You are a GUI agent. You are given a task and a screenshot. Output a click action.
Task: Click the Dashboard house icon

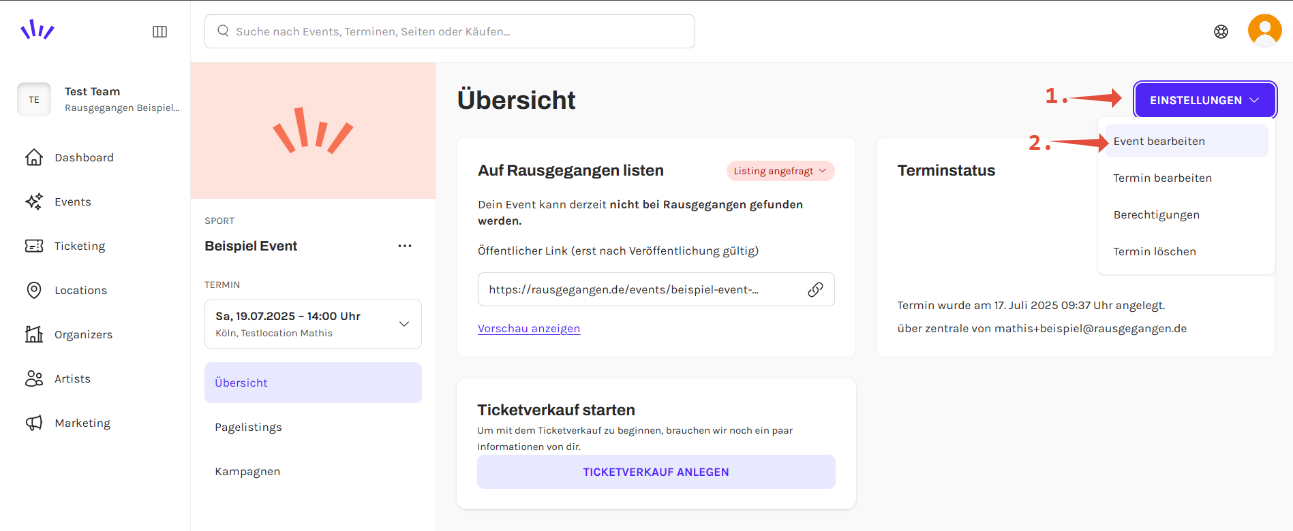coord(34,157)
